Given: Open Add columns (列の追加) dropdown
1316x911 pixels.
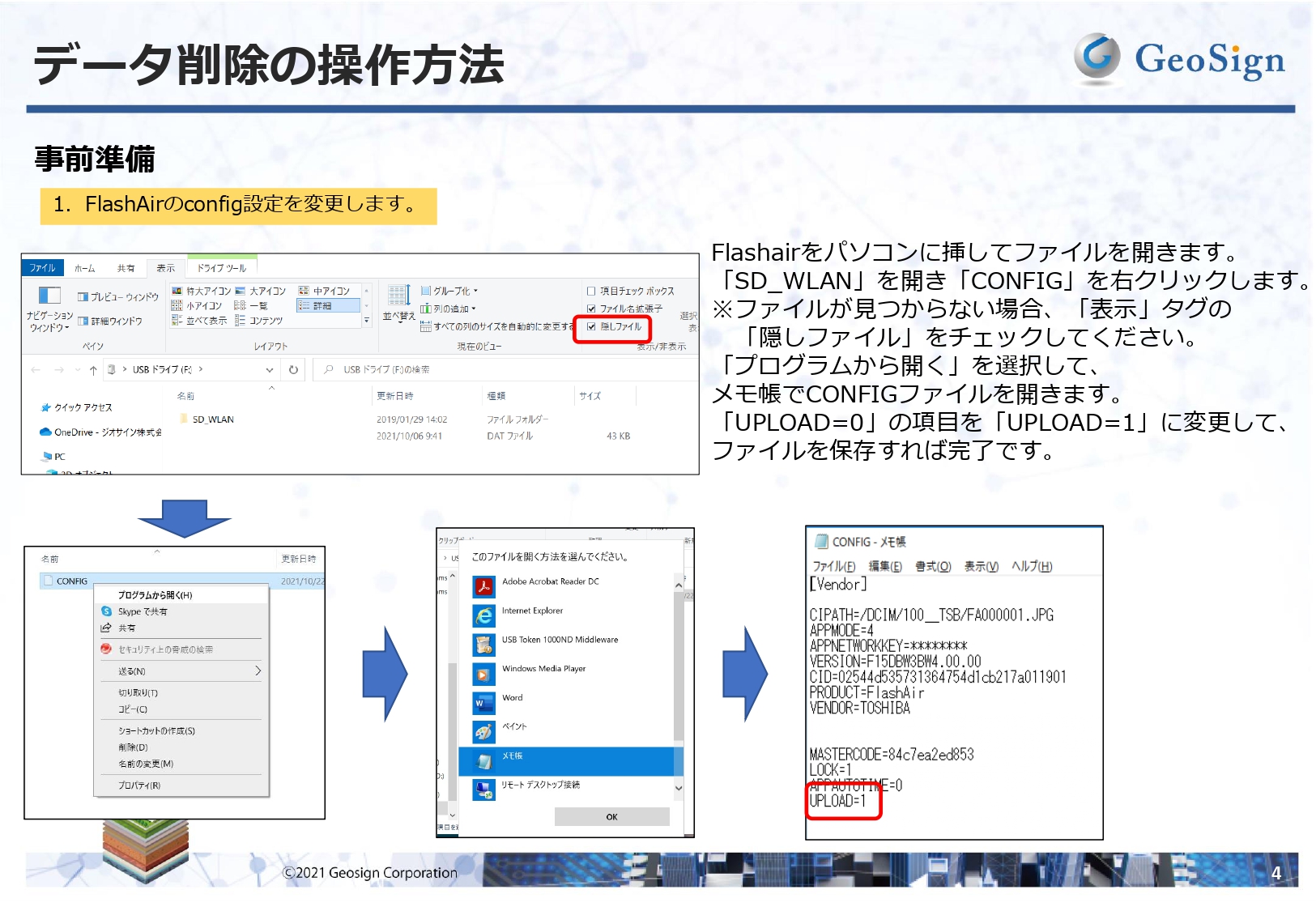Looking at the screenshot, I should click(x=448, y=309).
